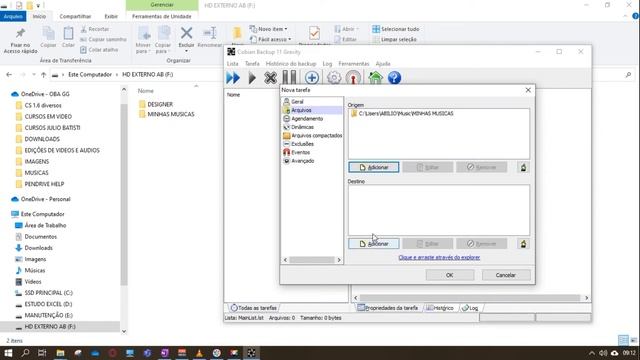Open Compartilhar tab in File Explorer
The width and height of the screenshot is (640, 360).
pos(75,16)
